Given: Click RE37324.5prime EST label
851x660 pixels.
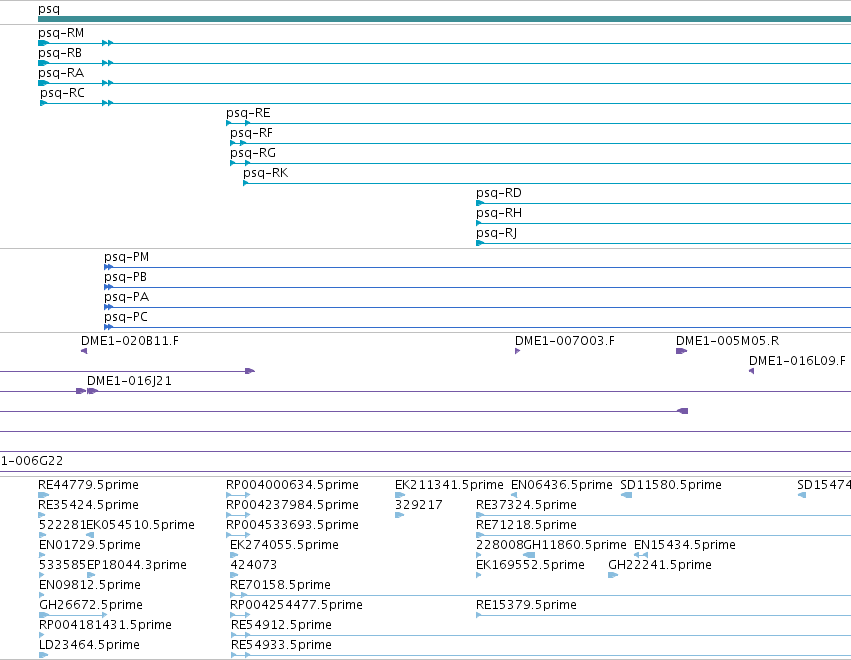Looking at the screenshot, I should [526, 505].
